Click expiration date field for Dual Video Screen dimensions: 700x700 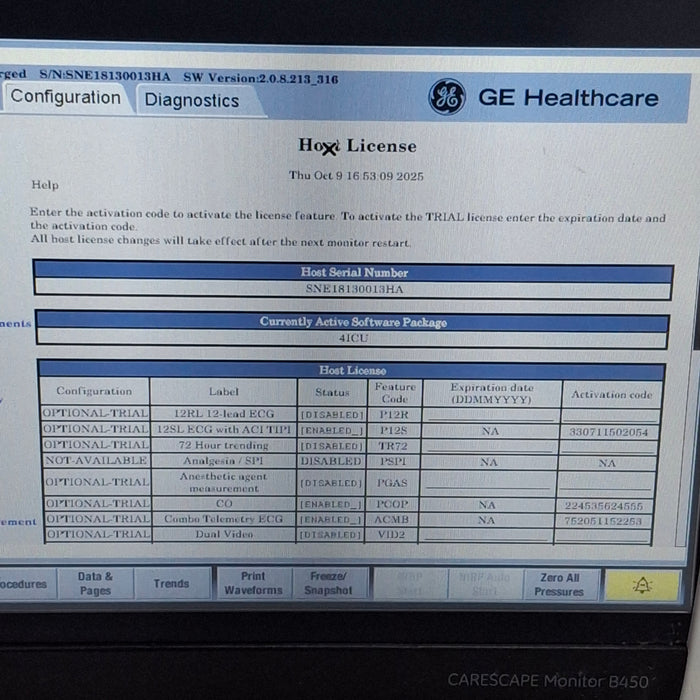(485, 535)
